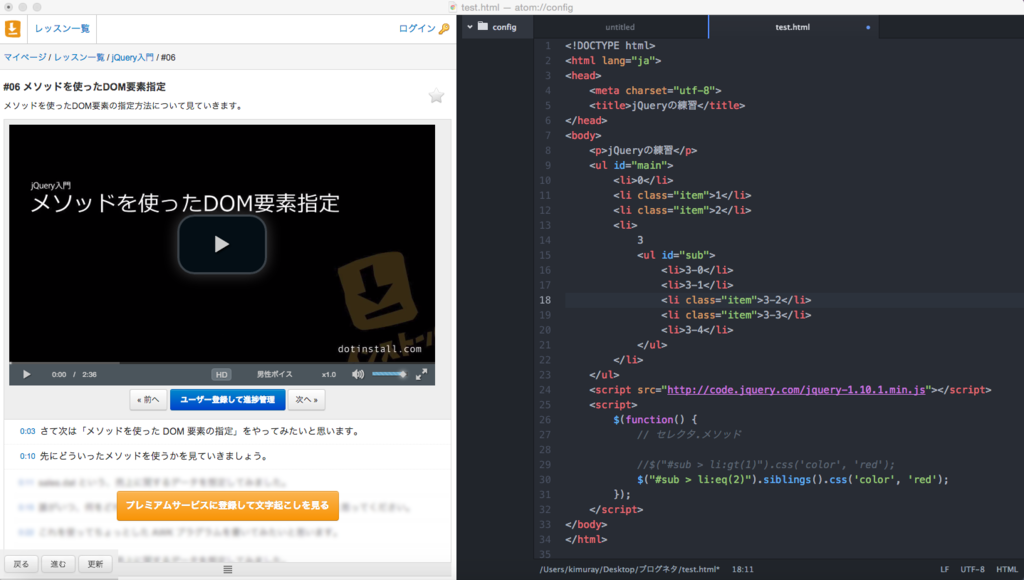Change the HTML grammar selector
Viewport: 1024px width, 580px height.
tap(1006, 570)
